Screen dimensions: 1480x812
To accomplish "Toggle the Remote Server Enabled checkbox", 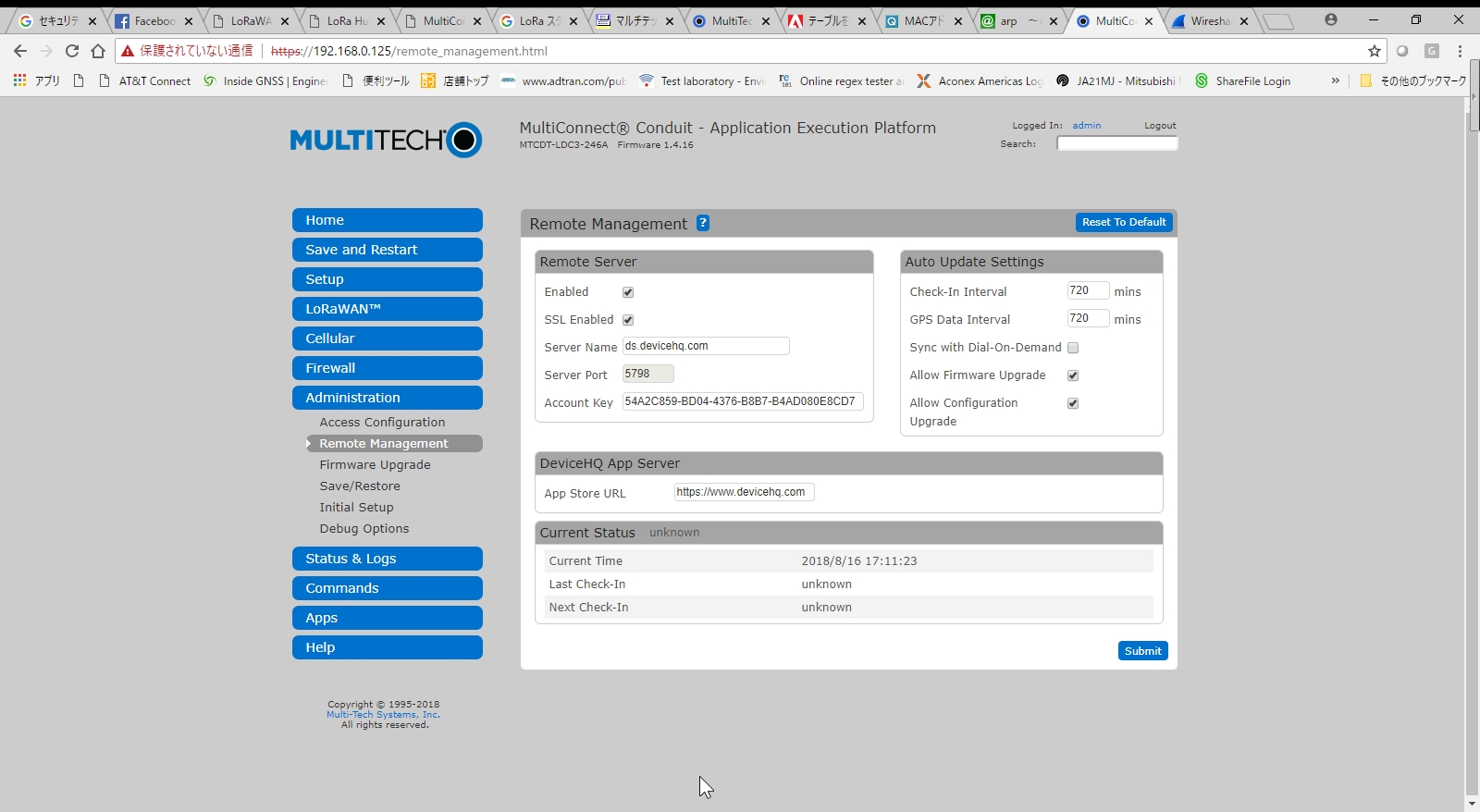I will point(628,292).
